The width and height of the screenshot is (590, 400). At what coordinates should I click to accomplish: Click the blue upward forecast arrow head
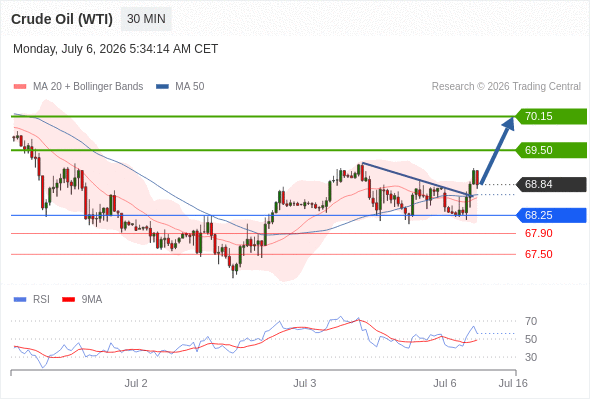(x=509, y=123)
